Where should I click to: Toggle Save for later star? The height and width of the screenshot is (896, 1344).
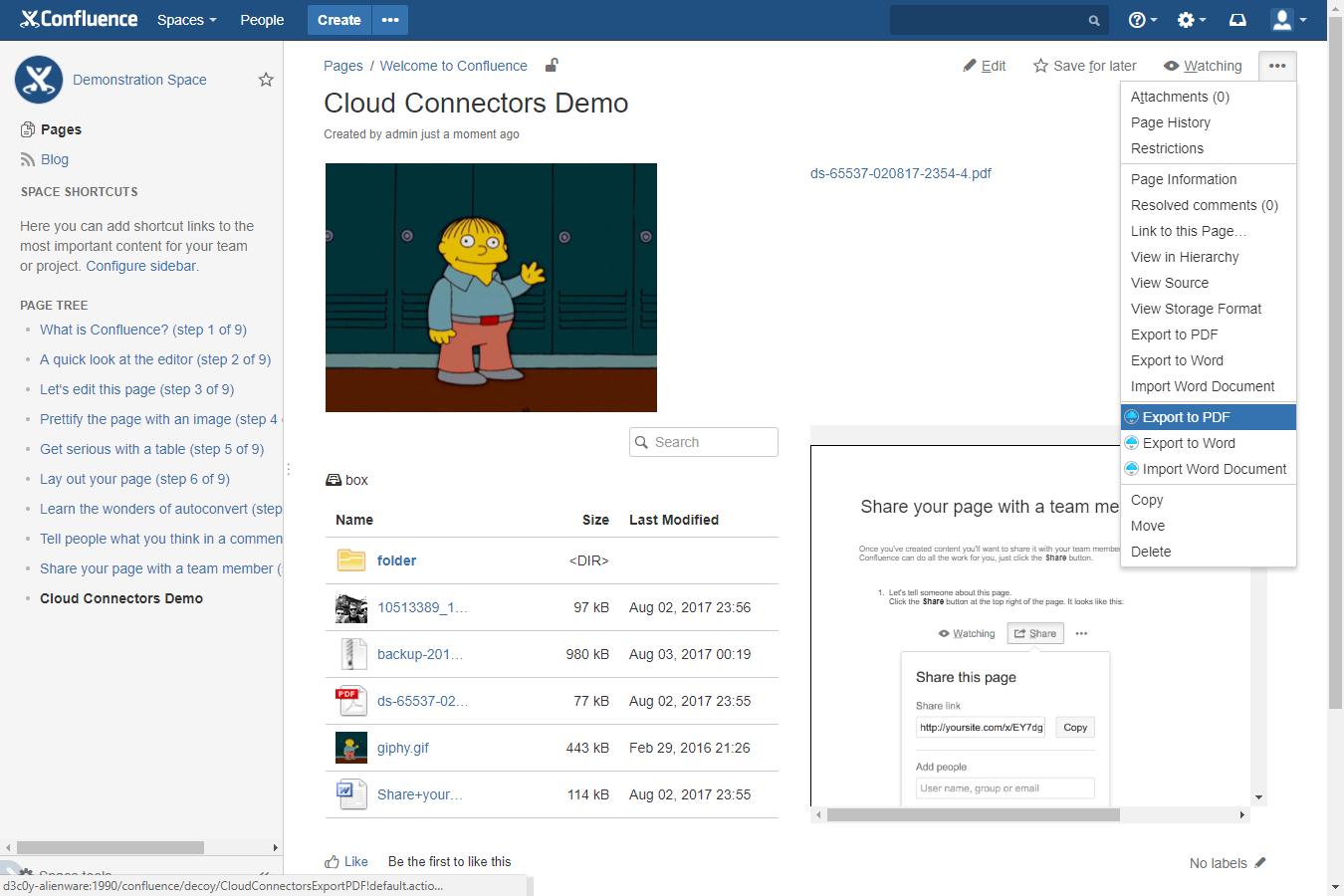coord(1084,66)
